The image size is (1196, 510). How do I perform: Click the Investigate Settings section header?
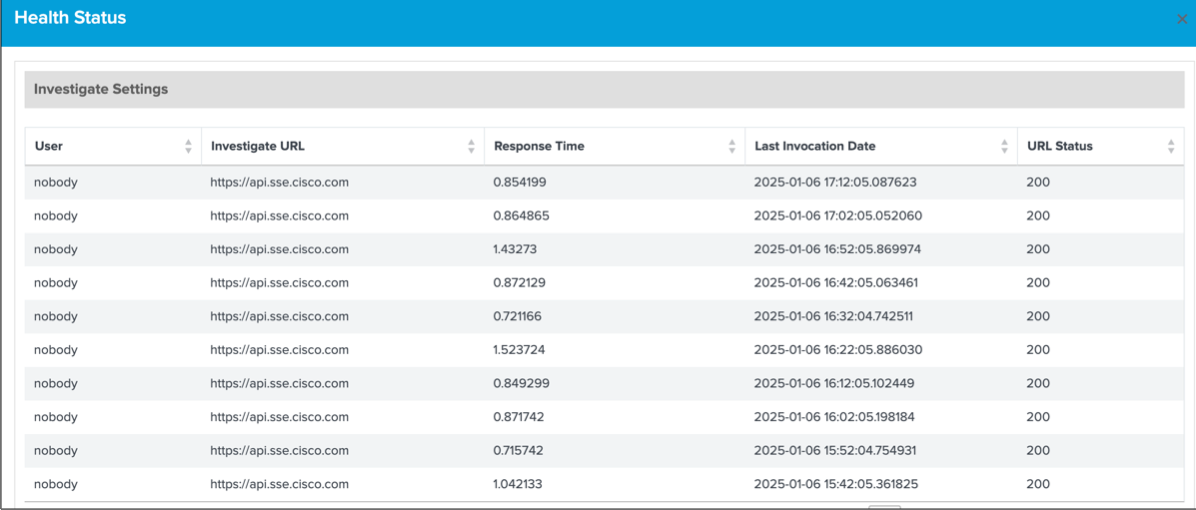point(101,89)
